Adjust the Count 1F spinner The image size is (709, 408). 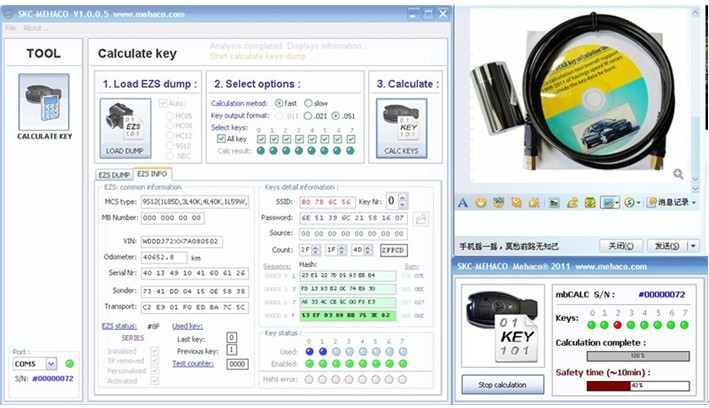coord(342,250)
